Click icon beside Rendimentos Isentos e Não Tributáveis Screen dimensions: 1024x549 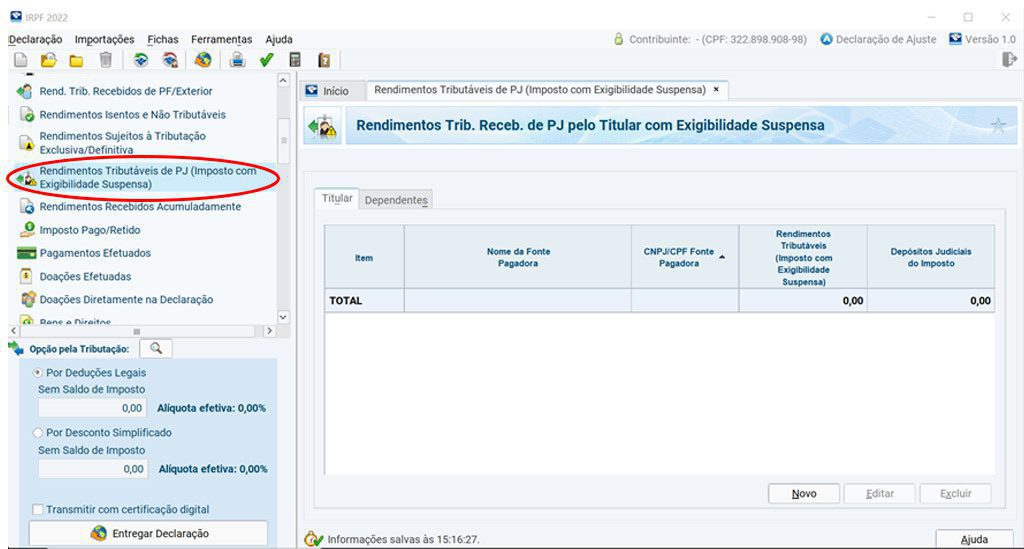tap(27, 114)
